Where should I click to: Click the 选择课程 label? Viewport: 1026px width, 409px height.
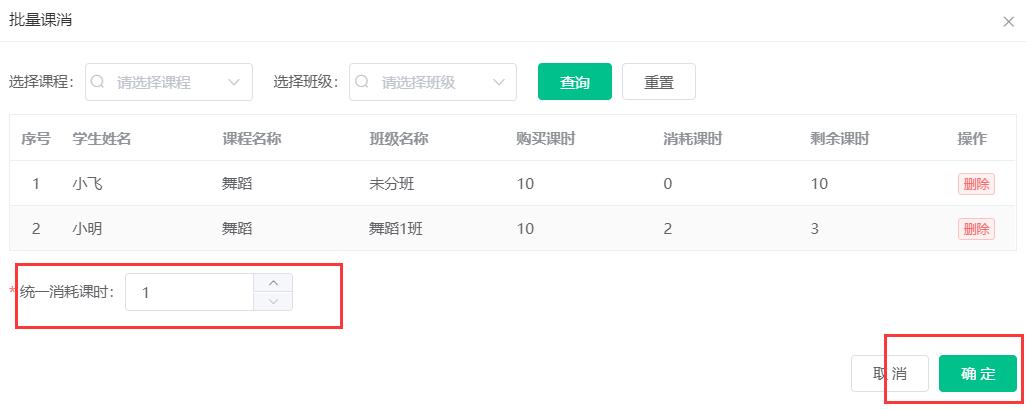click(42, 82)
